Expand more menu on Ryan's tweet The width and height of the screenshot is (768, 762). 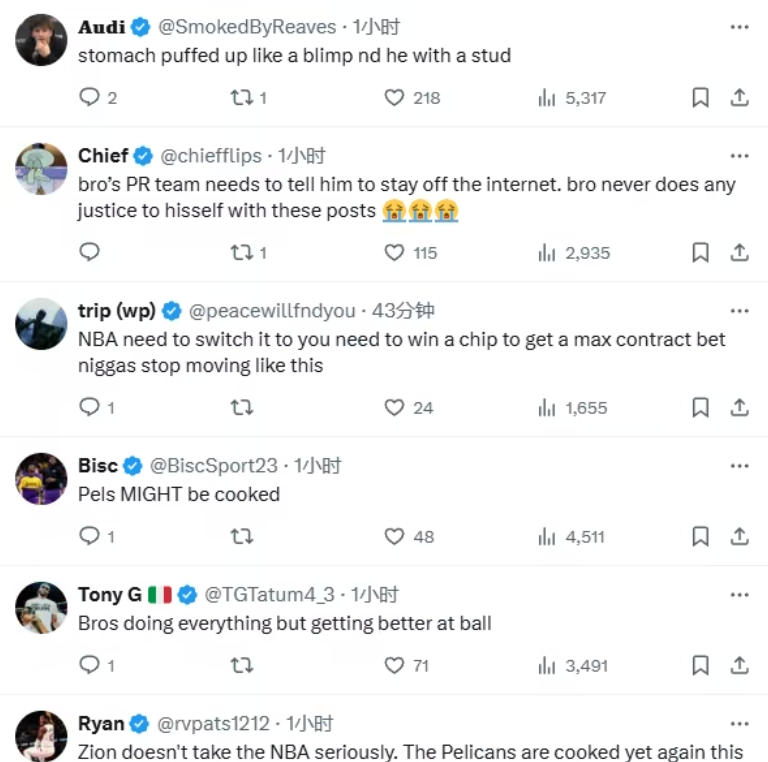point(739,724)
